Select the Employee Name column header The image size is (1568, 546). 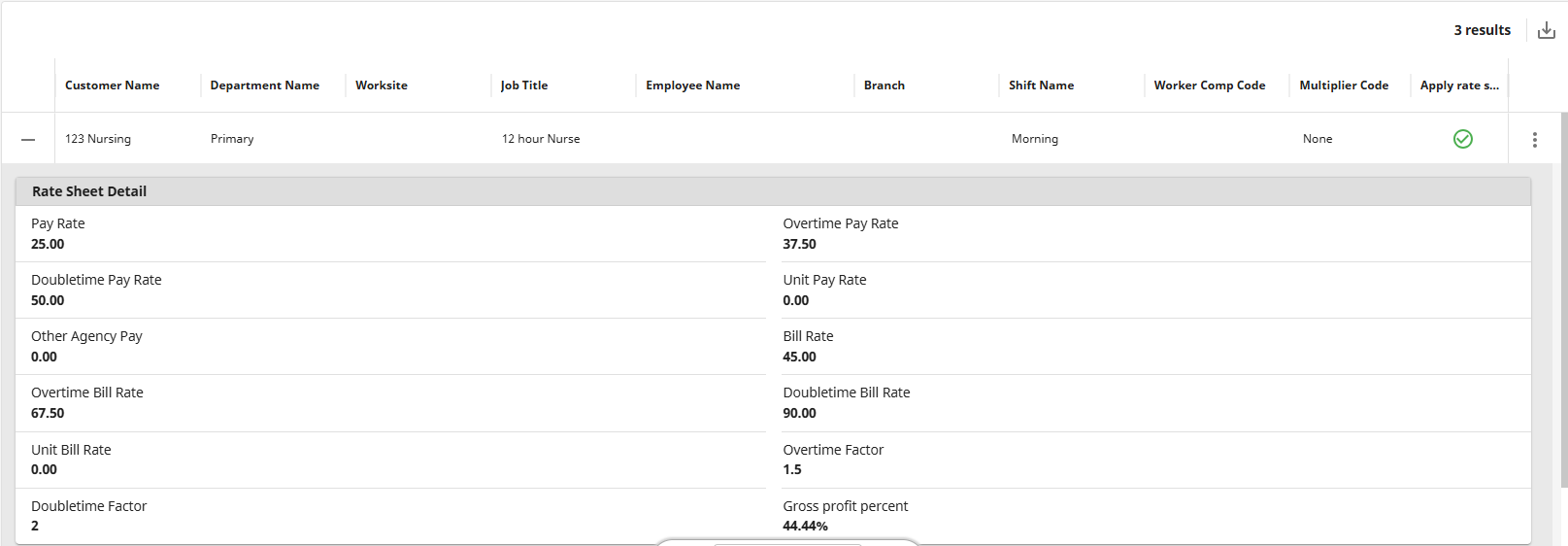pos(692,85)
